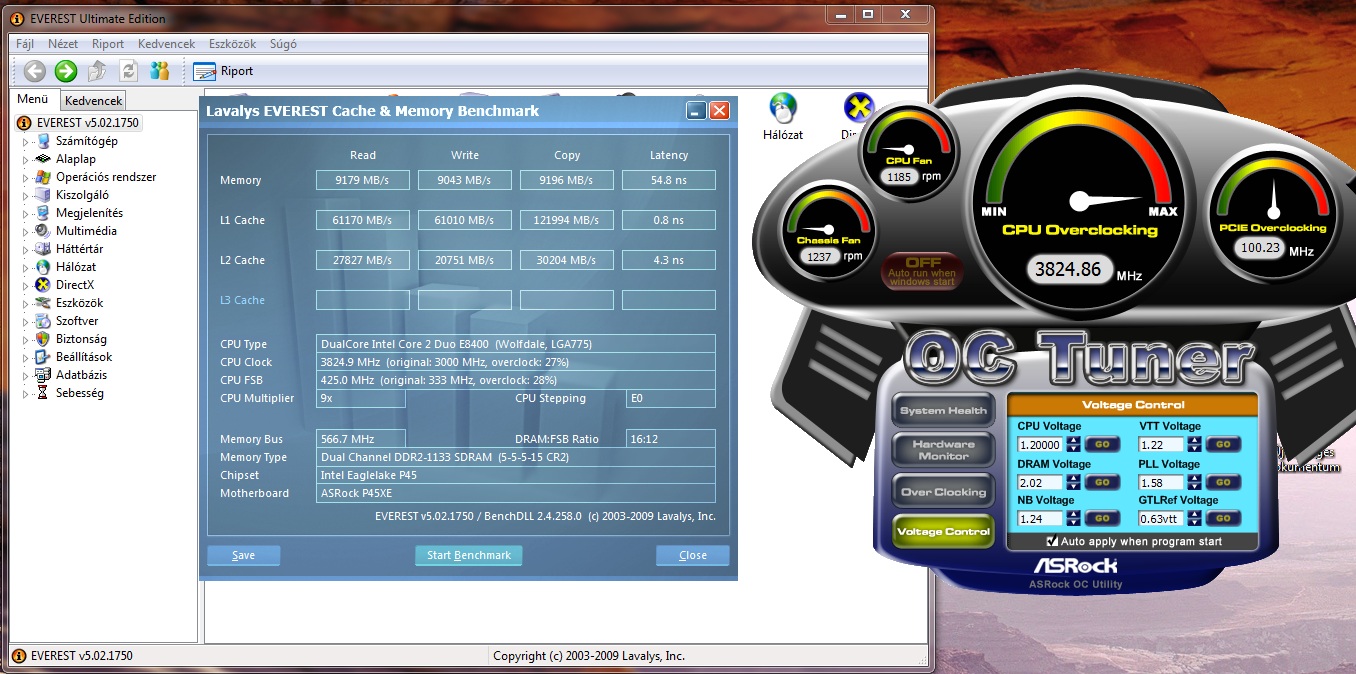Open System Health in OC Tuner
Image resolution: width=1356 pixels, height=674 pixels.
click(x=942, y=410)
